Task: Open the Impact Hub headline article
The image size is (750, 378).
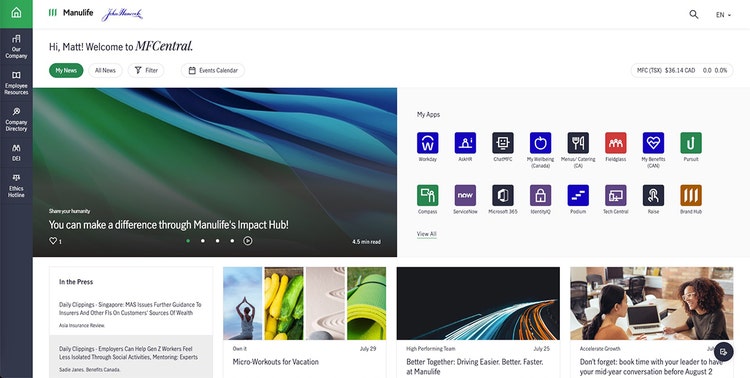Action: pyautogui.click(x=168, y=224)
